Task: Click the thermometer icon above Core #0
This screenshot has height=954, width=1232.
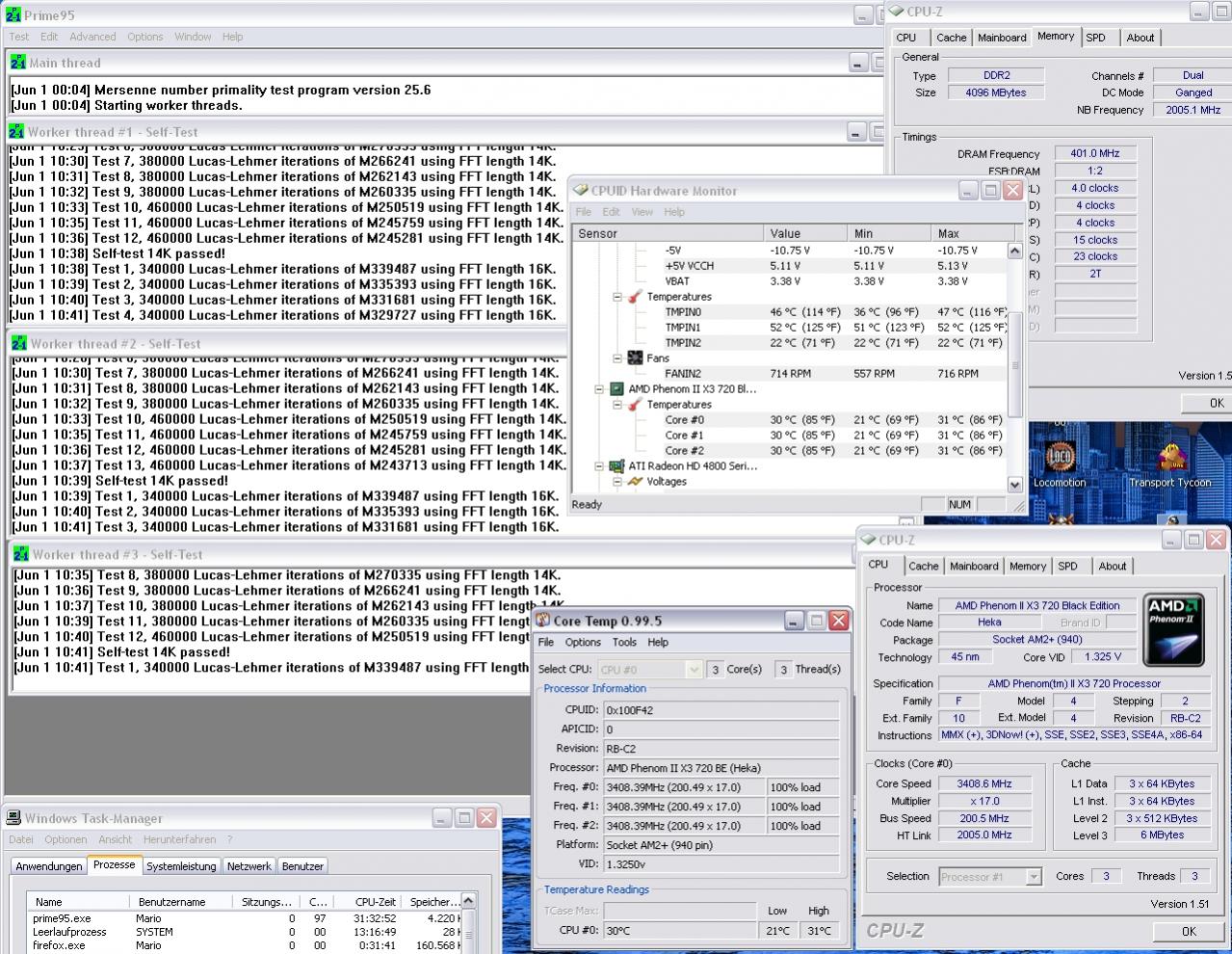Action: pyautogui.click(x=635, y=404)
